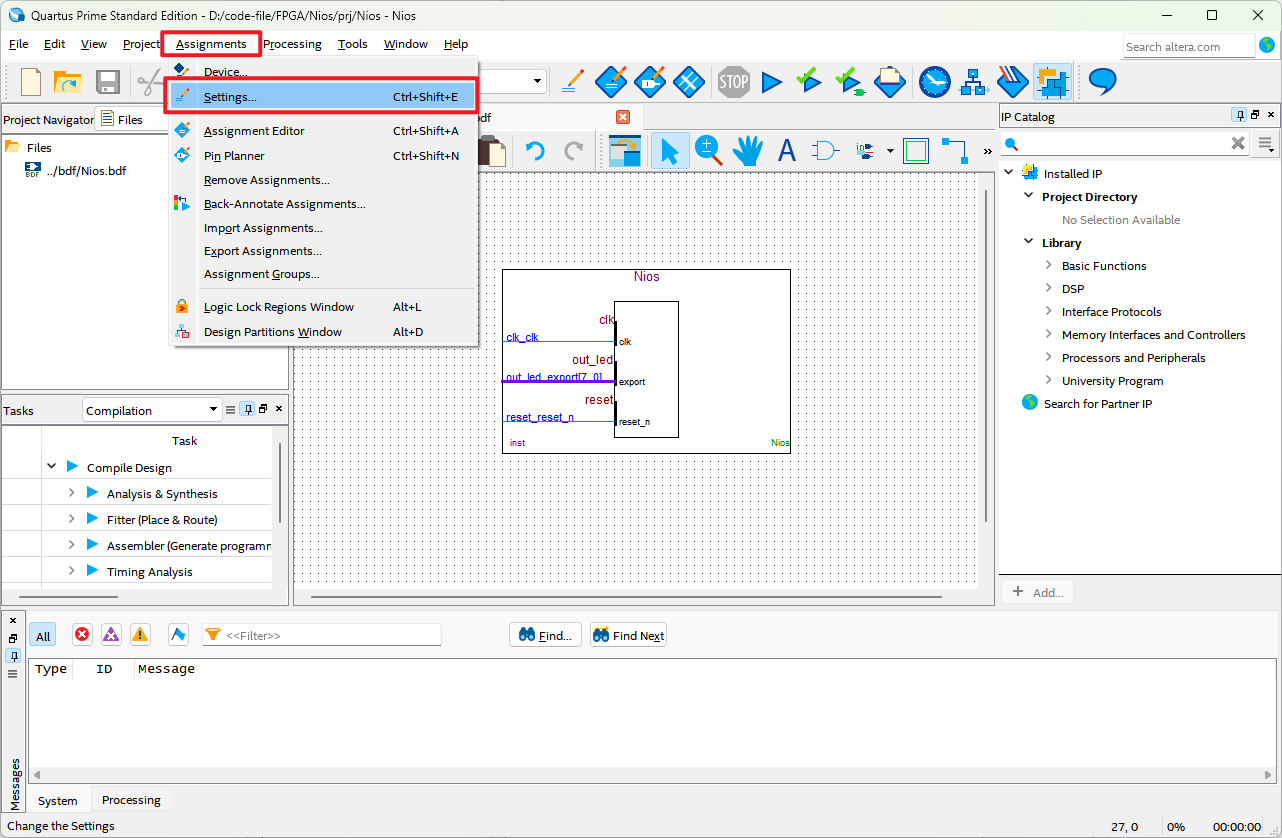Open the Assignment Editor toolbar icon

(x=611, y=81)
